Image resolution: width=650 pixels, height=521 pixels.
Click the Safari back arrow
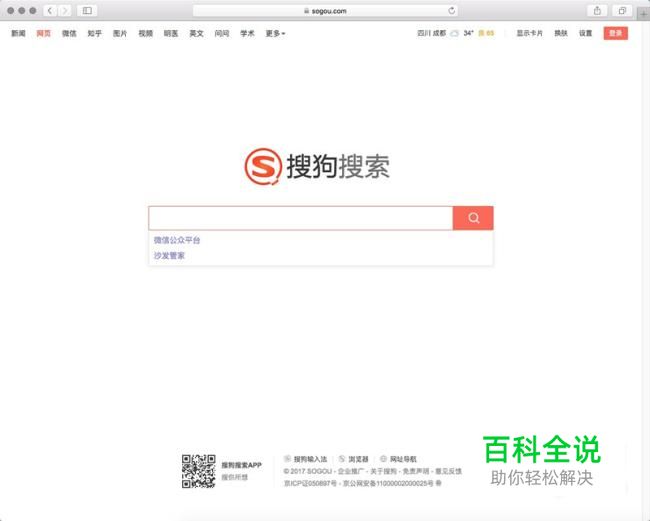point(50,11)
